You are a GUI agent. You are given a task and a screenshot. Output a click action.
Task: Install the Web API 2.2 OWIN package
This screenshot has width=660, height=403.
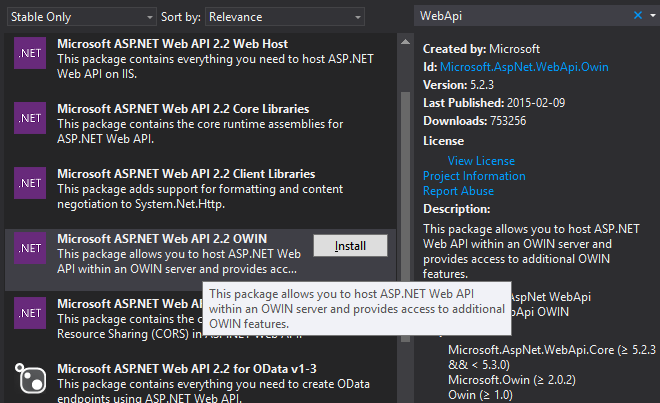350,246
